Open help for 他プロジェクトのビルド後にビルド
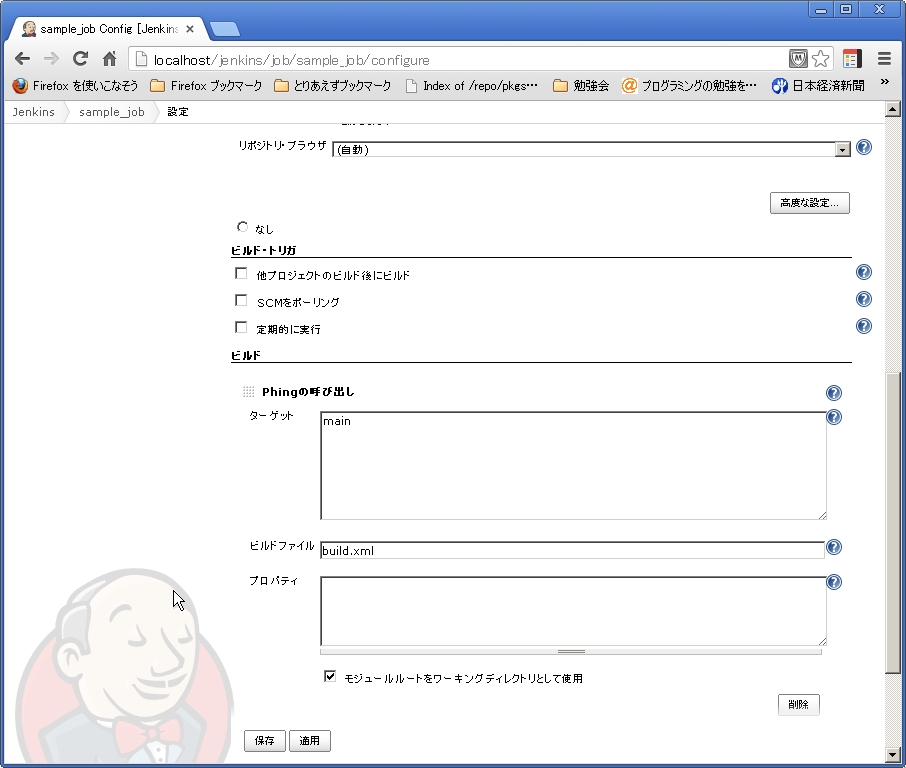 pyautogui.click(x=864, y=272)
